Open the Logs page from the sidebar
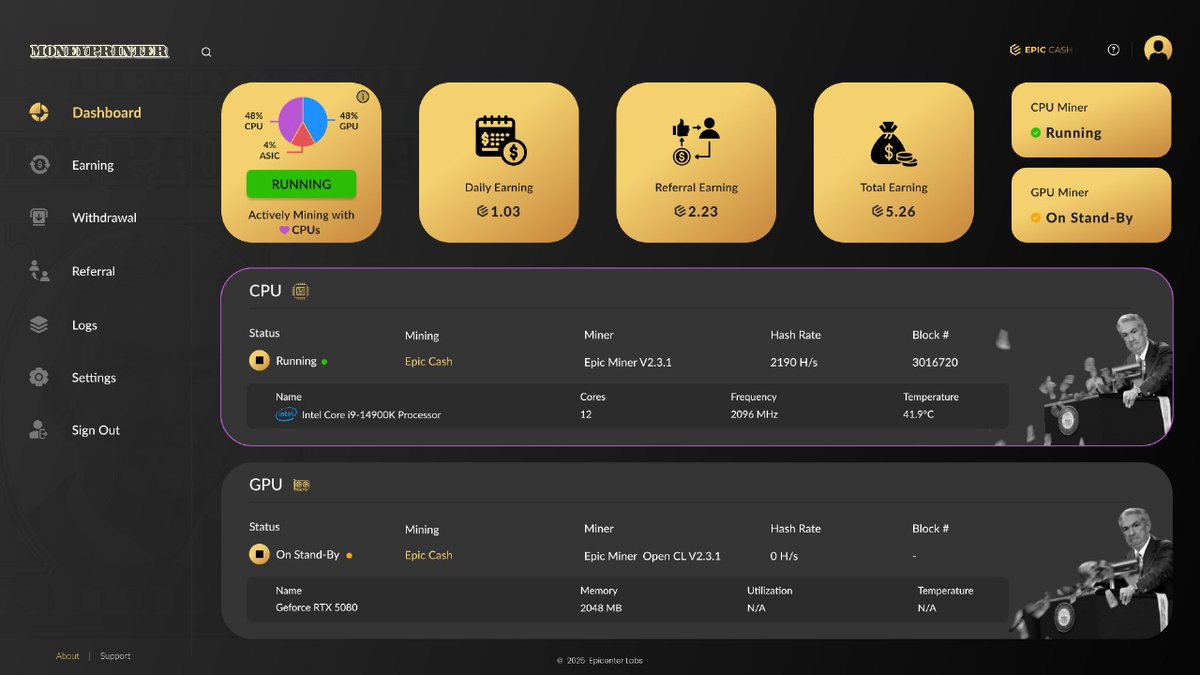The width and height of the screenshot is (1200, 675). pyautogui.click(x=84, y=324)
